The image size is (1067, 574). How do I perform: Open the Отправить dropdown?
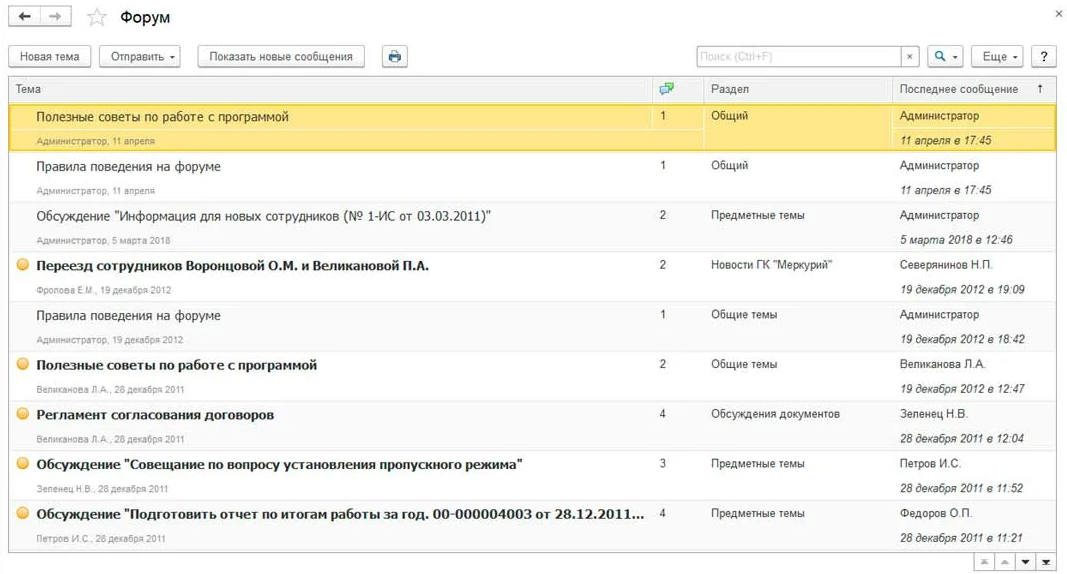[139, 57]
